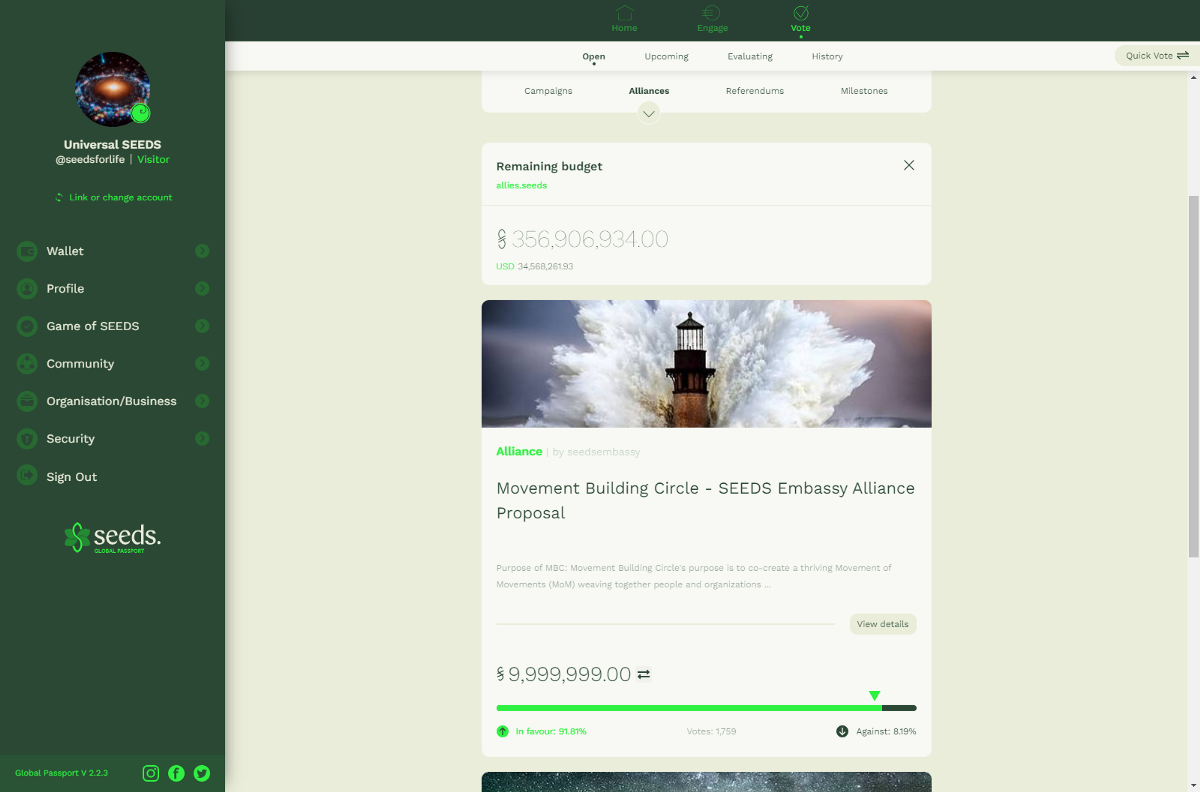This screenshot has height=792, width=1200.
Task: Click the currency swap icon beside 9,999,999.00
Action: [x=644, y=674]
